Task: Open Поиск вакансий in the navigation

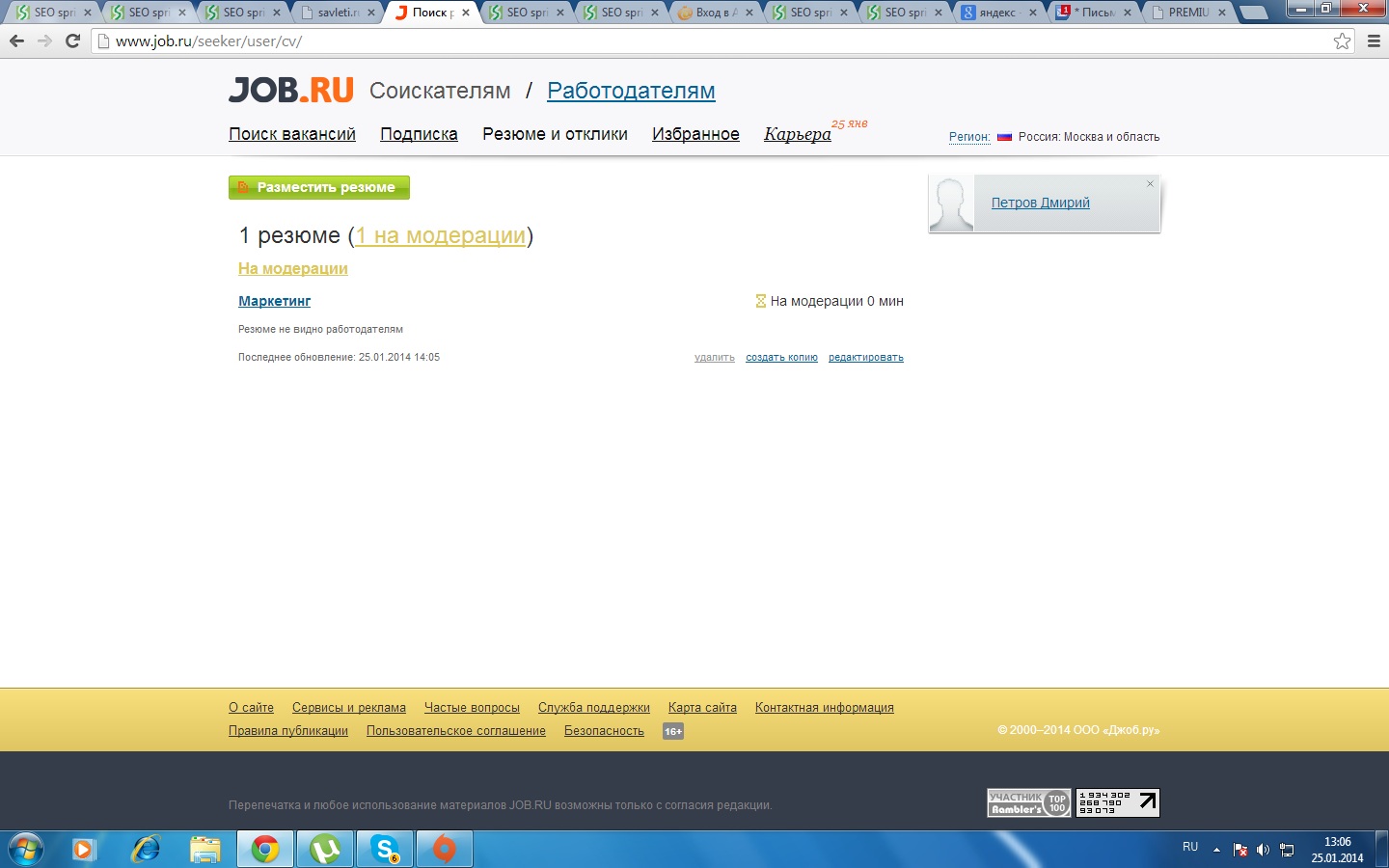Action: [292, 134]
